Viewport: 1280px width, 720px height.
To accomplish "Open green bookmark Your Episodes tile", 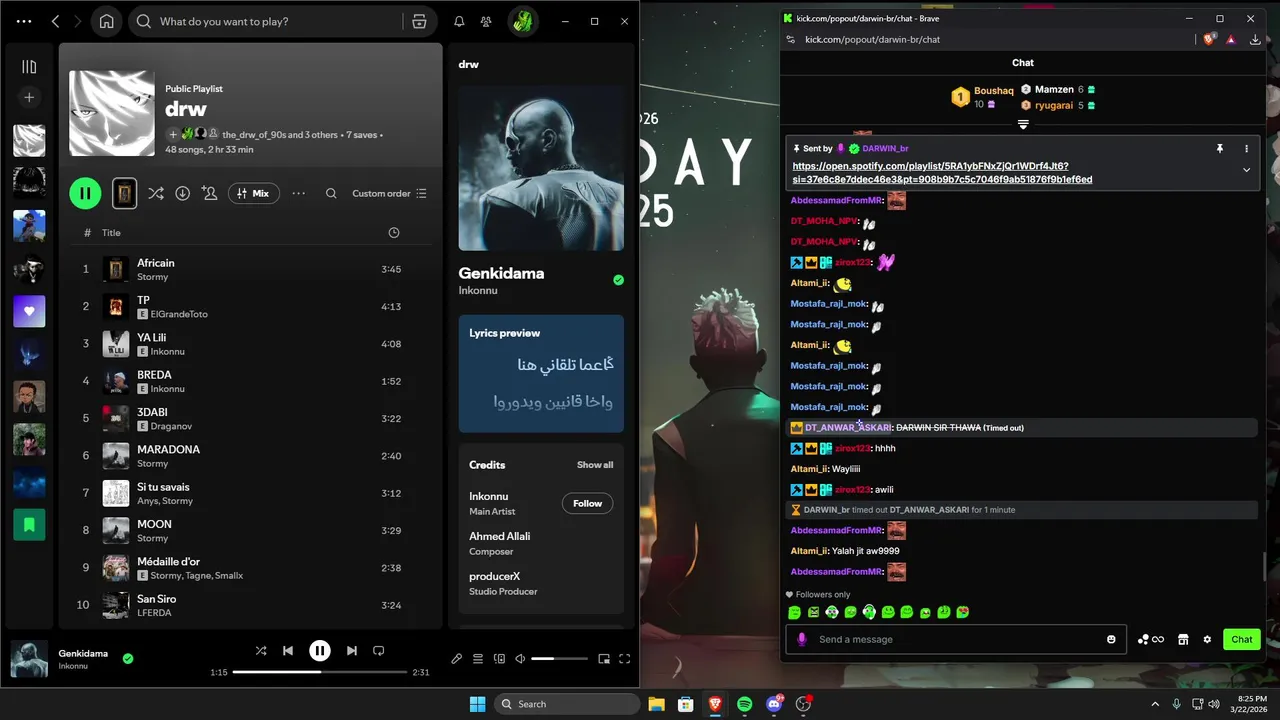I will point(29,524).
